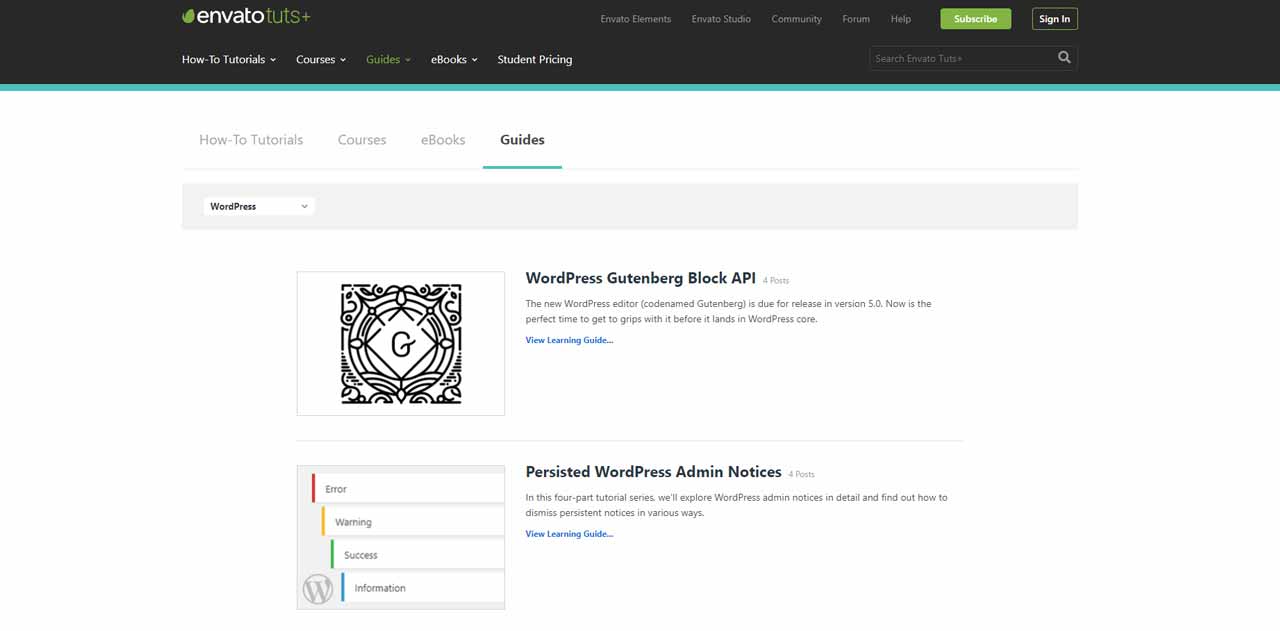1280x631 pixels.
Task: Open the Help link
Action: point(901,19)
